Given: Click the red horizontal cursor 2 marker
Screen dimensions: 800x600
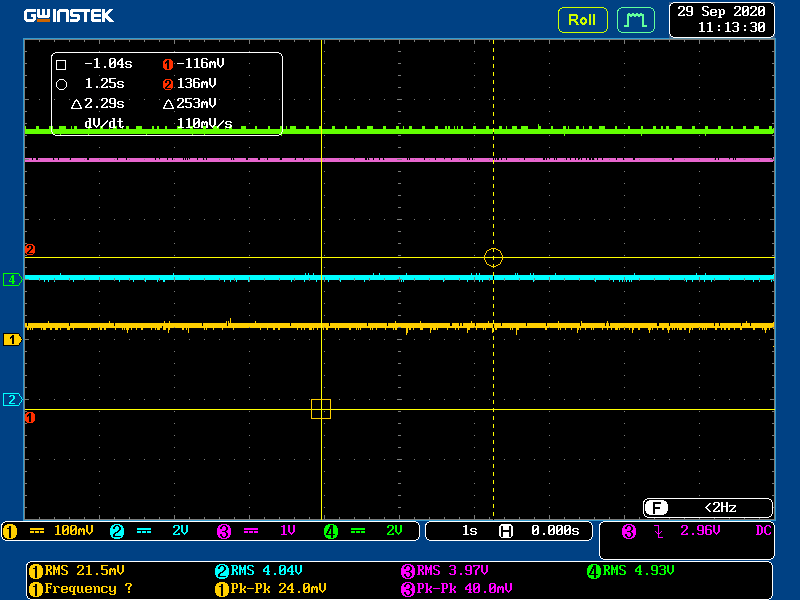Looking at the screenshot, I should click(30, 250).
